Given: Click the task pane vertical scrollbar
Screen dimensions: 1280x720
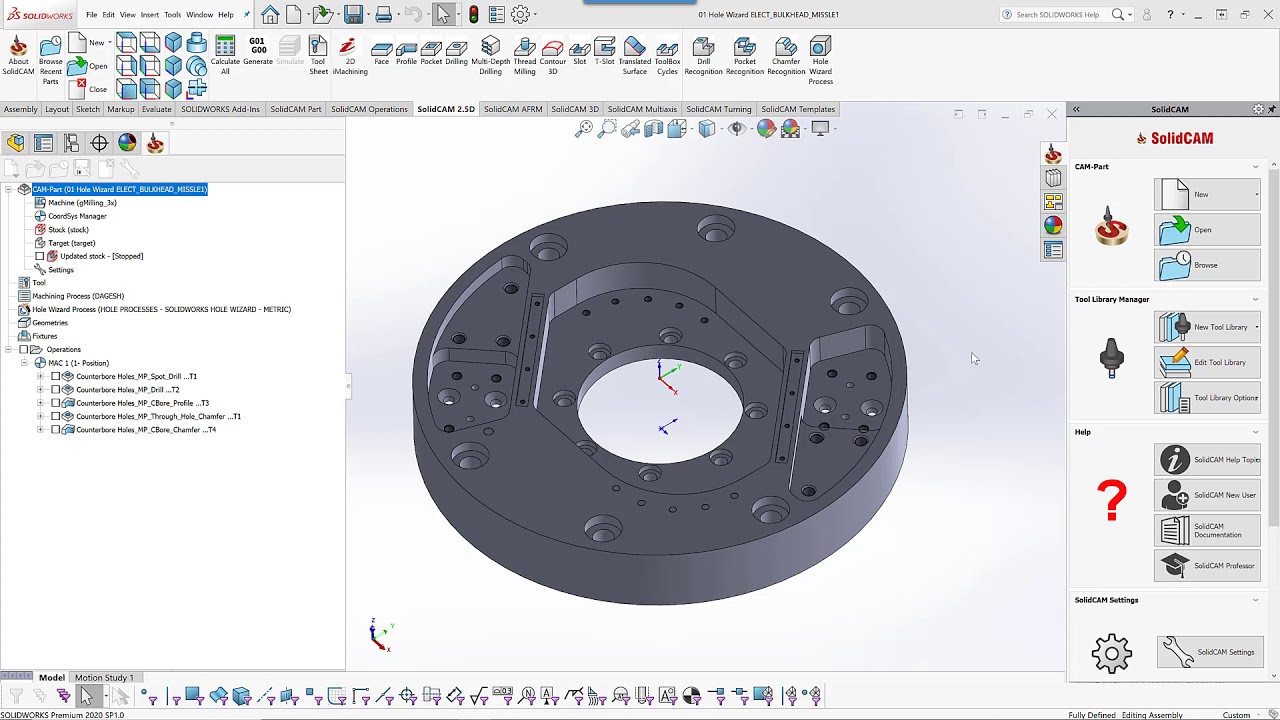Looking at the screenshot, I should [x=1274, y=350].
